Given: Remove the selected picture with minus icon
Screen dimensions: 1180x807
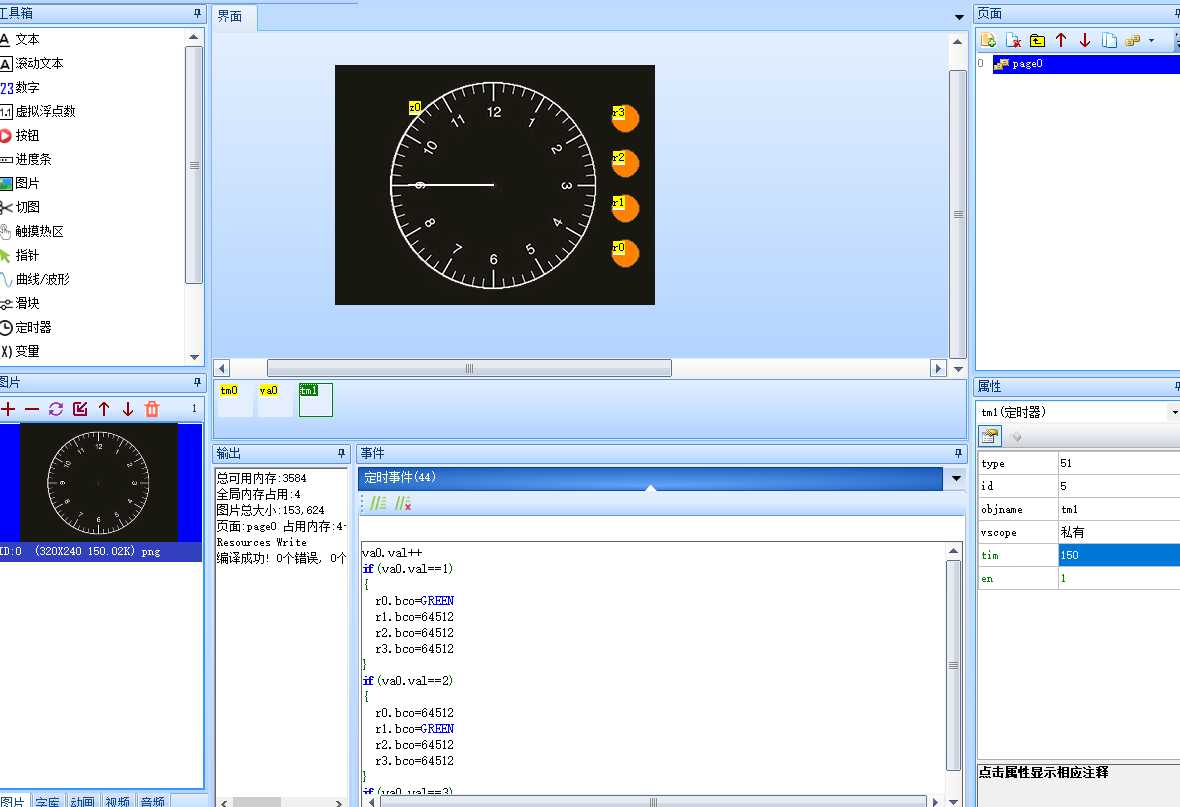Looking at the screenshot, I should tap(32, 409).
